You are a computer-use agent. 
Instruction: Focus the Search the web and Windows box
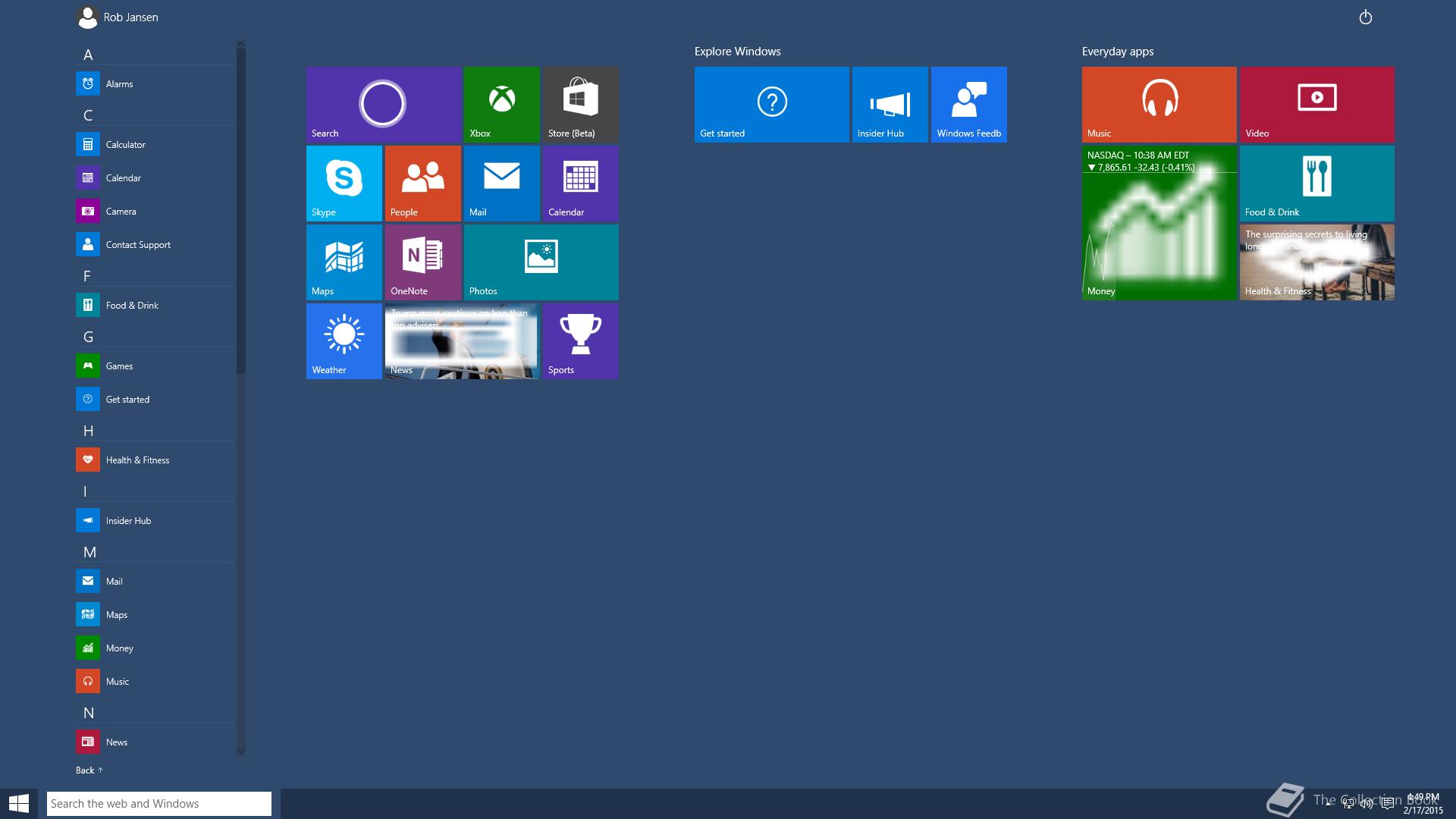pos(159,804)
